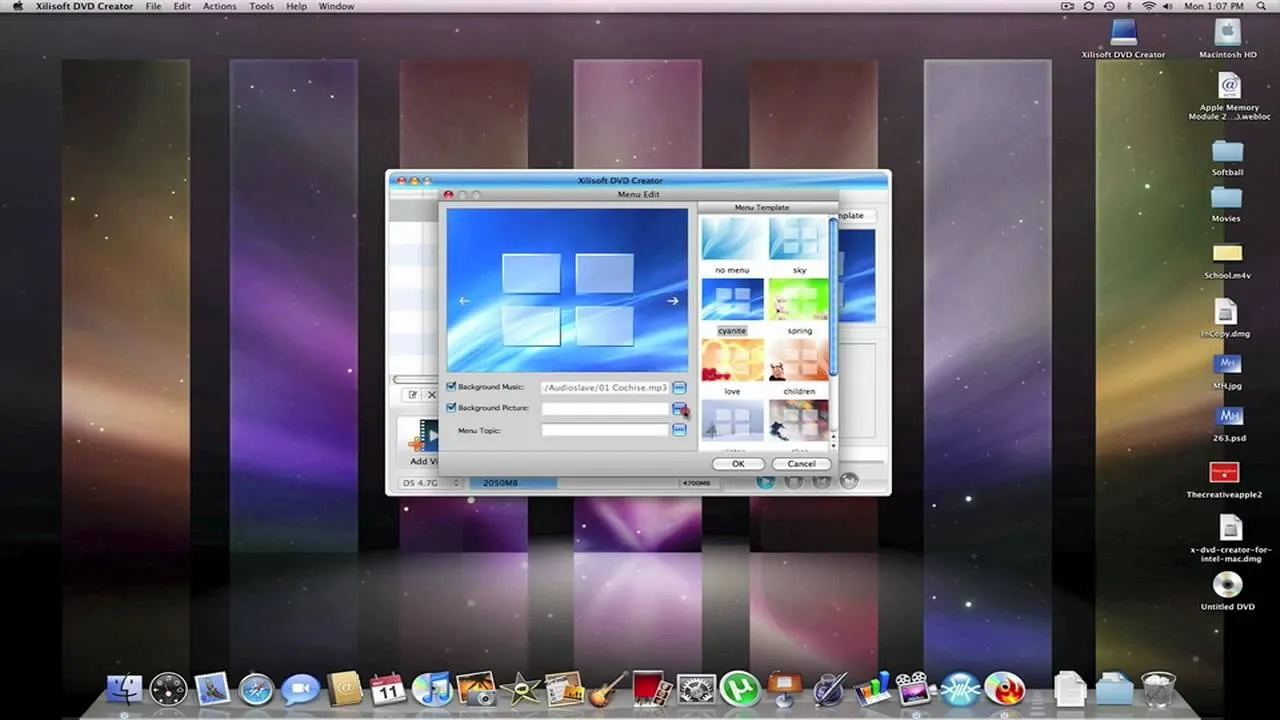The image size is (1280, 720).
Task: Launch iMovie star icon in Dock
Action: coord(520,688)
